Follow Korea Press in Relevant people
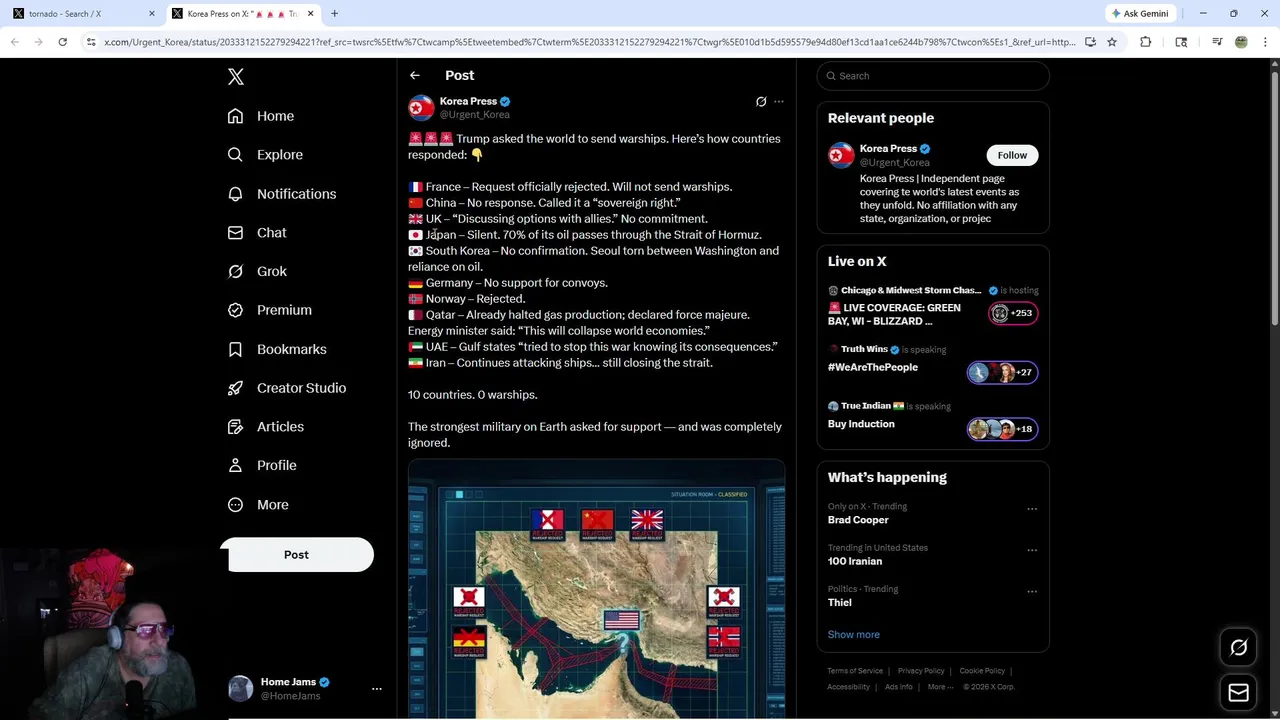 tap(1012, 155)
